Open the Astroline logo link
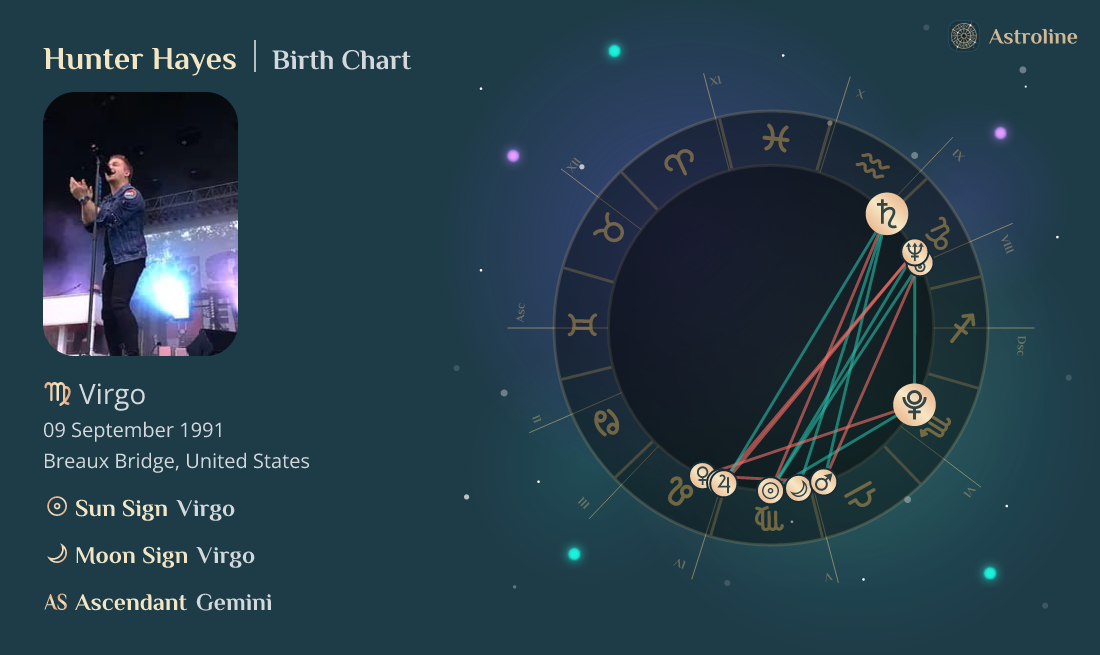This screenshot has height=655, width=1100. (1013, 36)
